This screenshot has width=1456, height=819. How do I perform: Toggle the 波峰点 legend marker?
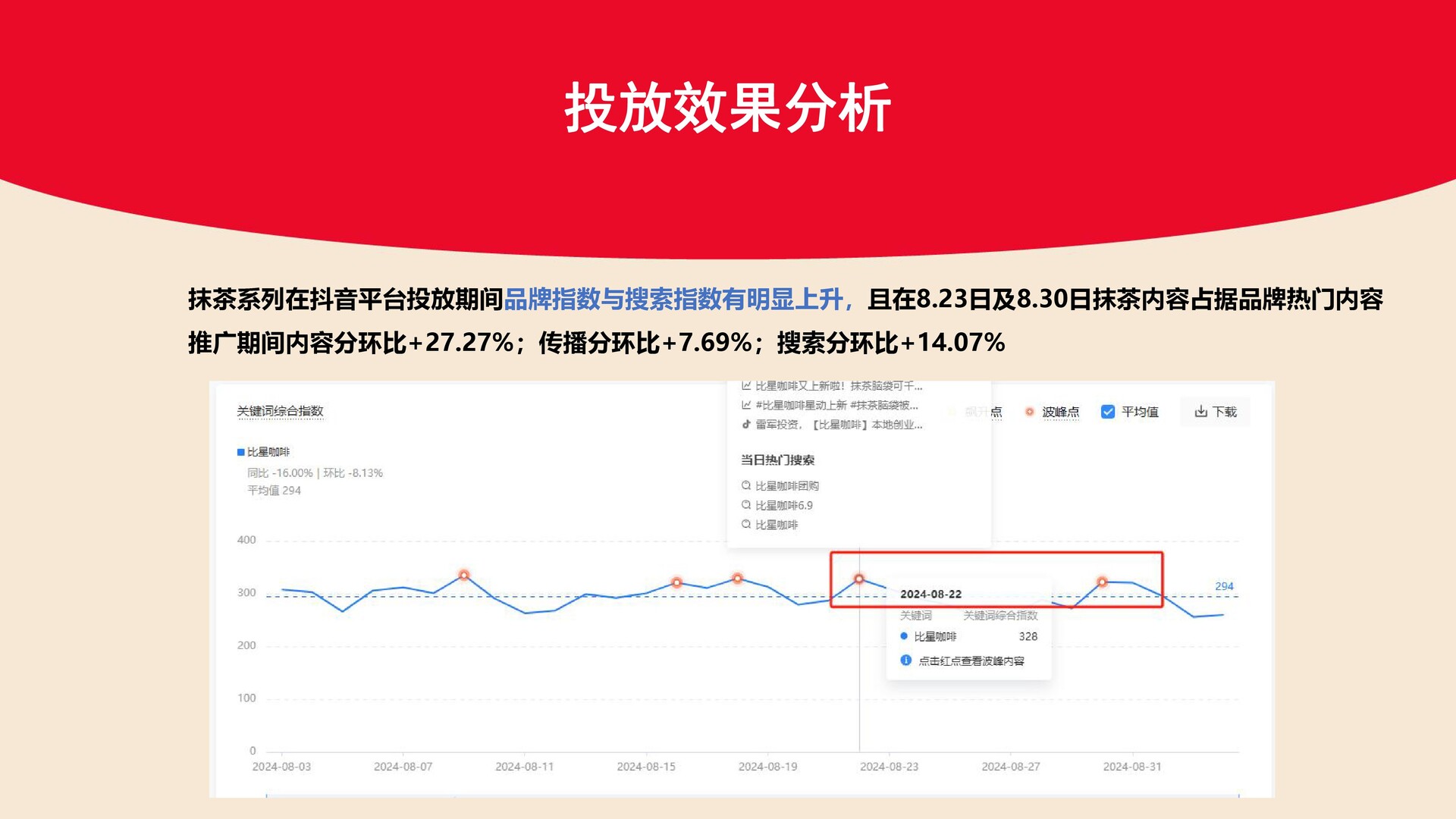pos(1029,412)
